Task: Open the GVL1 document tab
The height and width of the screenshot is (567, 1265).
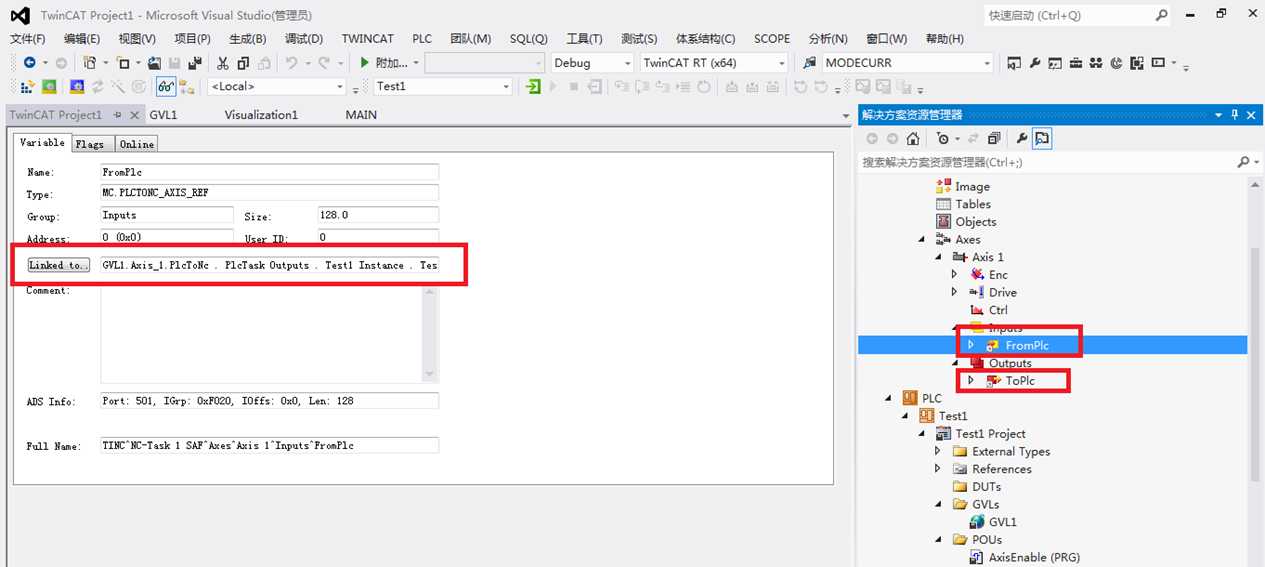Action: click(163, 115)
